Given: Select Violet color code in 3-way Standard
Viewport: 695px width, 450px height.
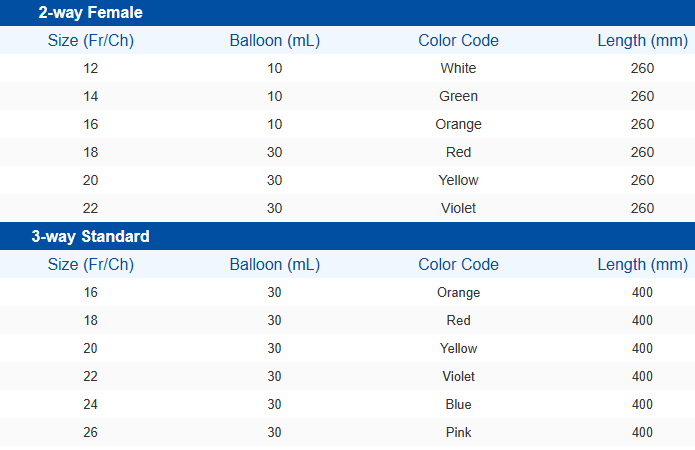Looking at the screenshot, I should coord(458,377).
